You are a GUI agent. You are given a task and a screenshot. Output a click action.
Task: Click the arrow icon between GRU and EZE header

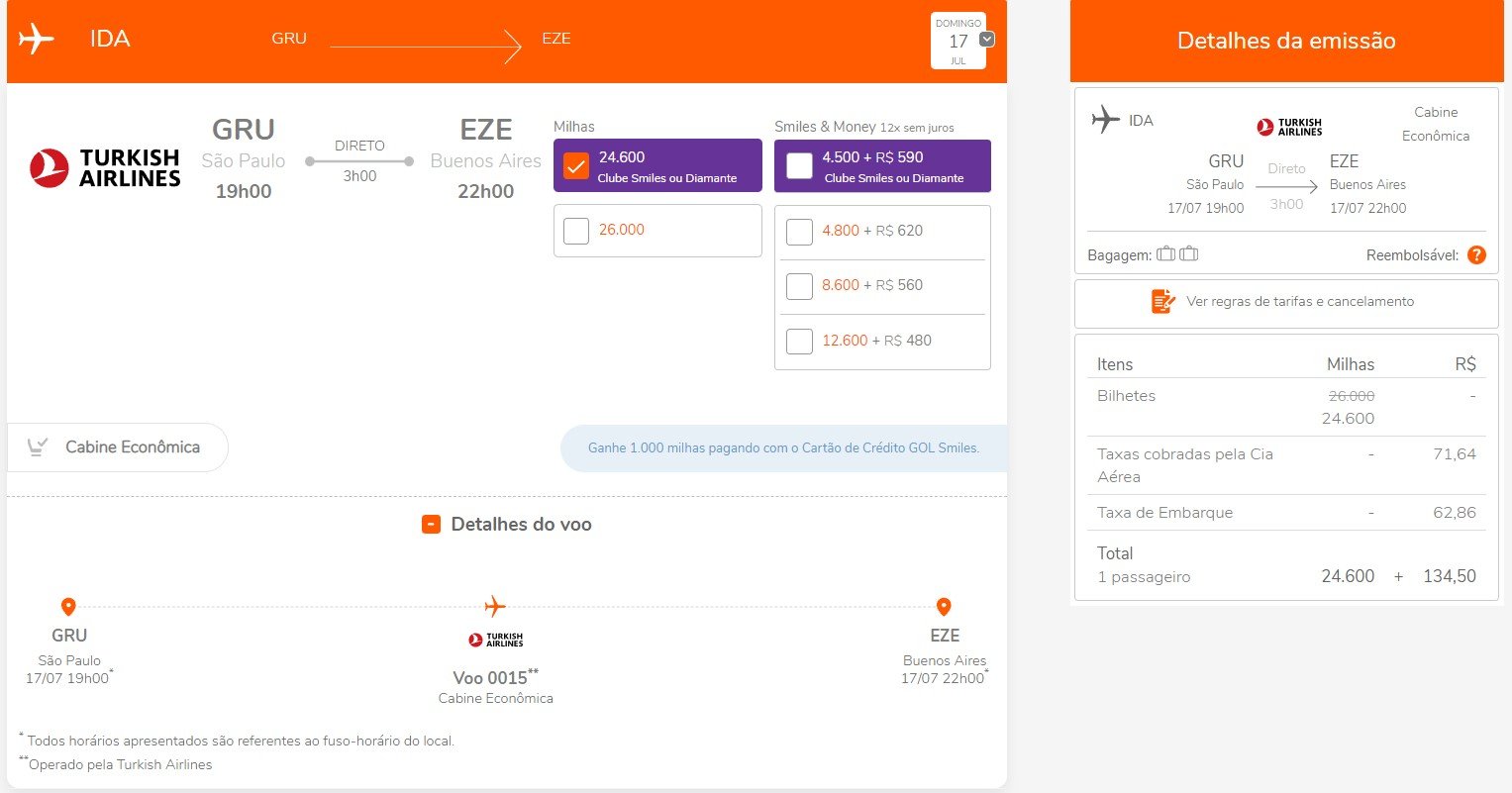tap(426, 47)
